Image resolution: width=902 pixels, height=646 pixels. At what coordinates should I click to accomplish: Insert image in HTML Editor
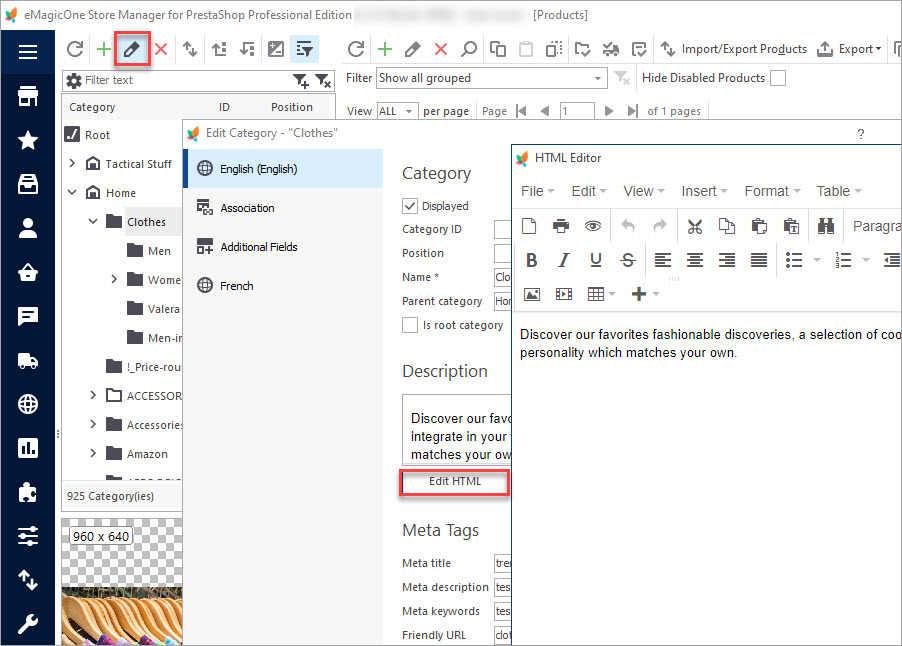(532, 295)
